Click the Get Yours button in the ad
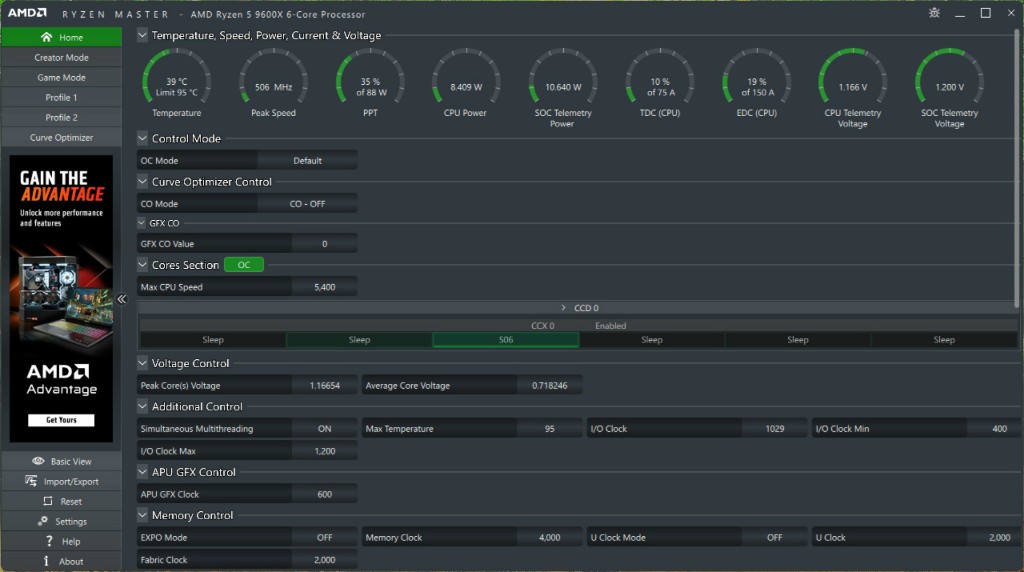The height and width of the screenshot is (572, 1024). click(61, 420)
